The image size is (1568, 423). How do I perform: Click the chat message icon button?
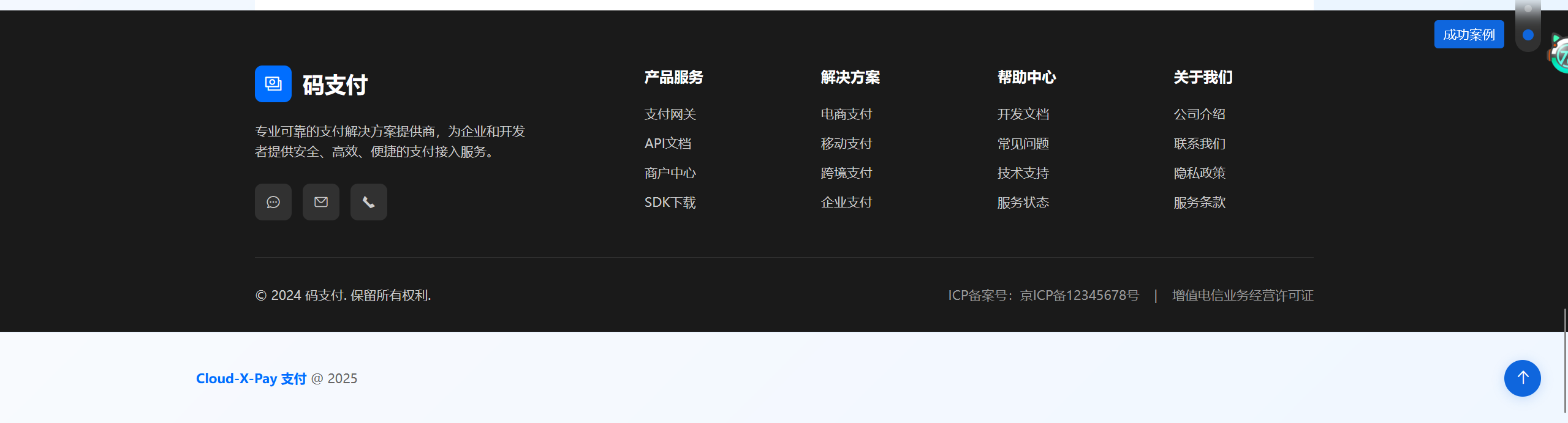(273, 202)
